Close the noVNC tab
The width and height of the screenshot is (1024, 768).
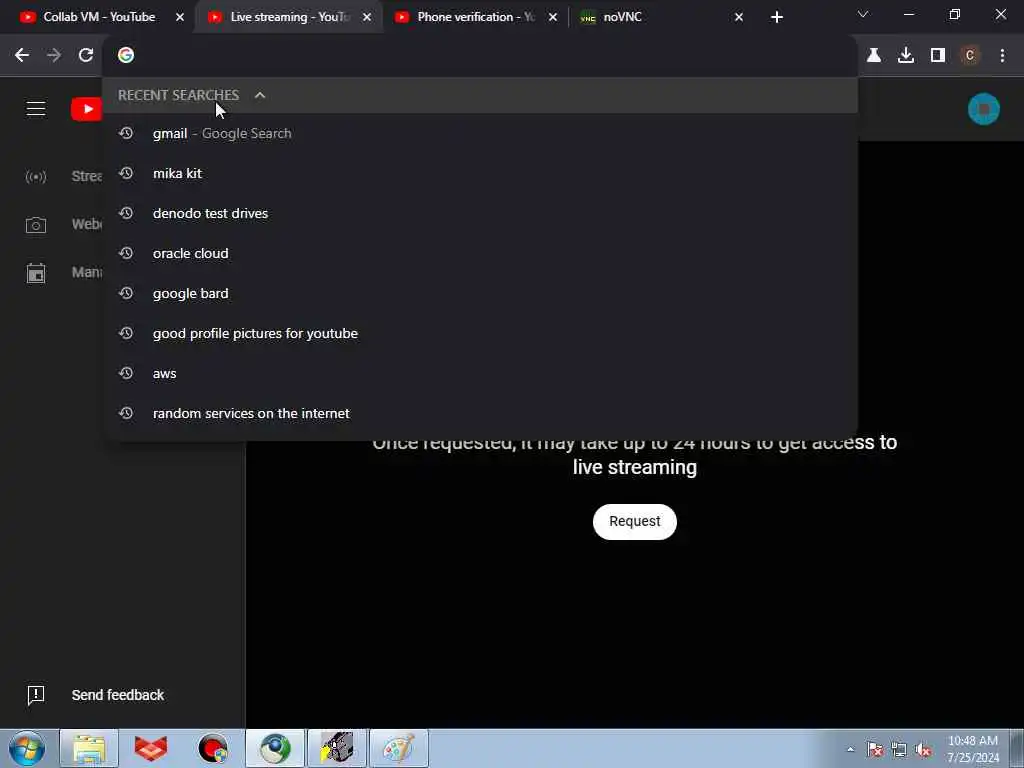pyautogui.click(x=739, y=18)
